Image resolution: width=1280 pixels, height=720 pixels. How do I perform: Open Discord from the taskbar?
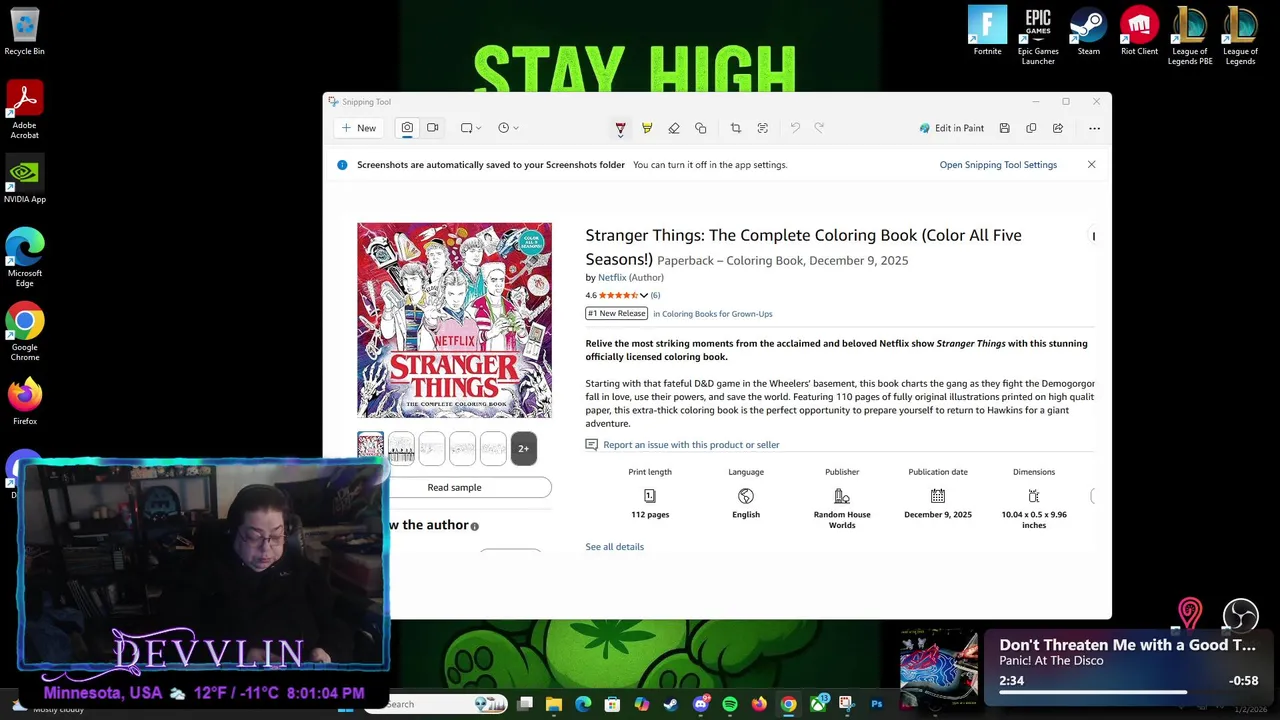tap(700, 704)
